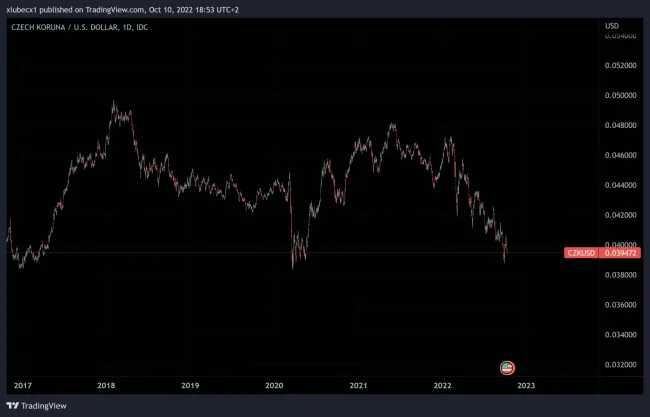
Task: Click the 2022 time axis label
Action: point(442,385)
